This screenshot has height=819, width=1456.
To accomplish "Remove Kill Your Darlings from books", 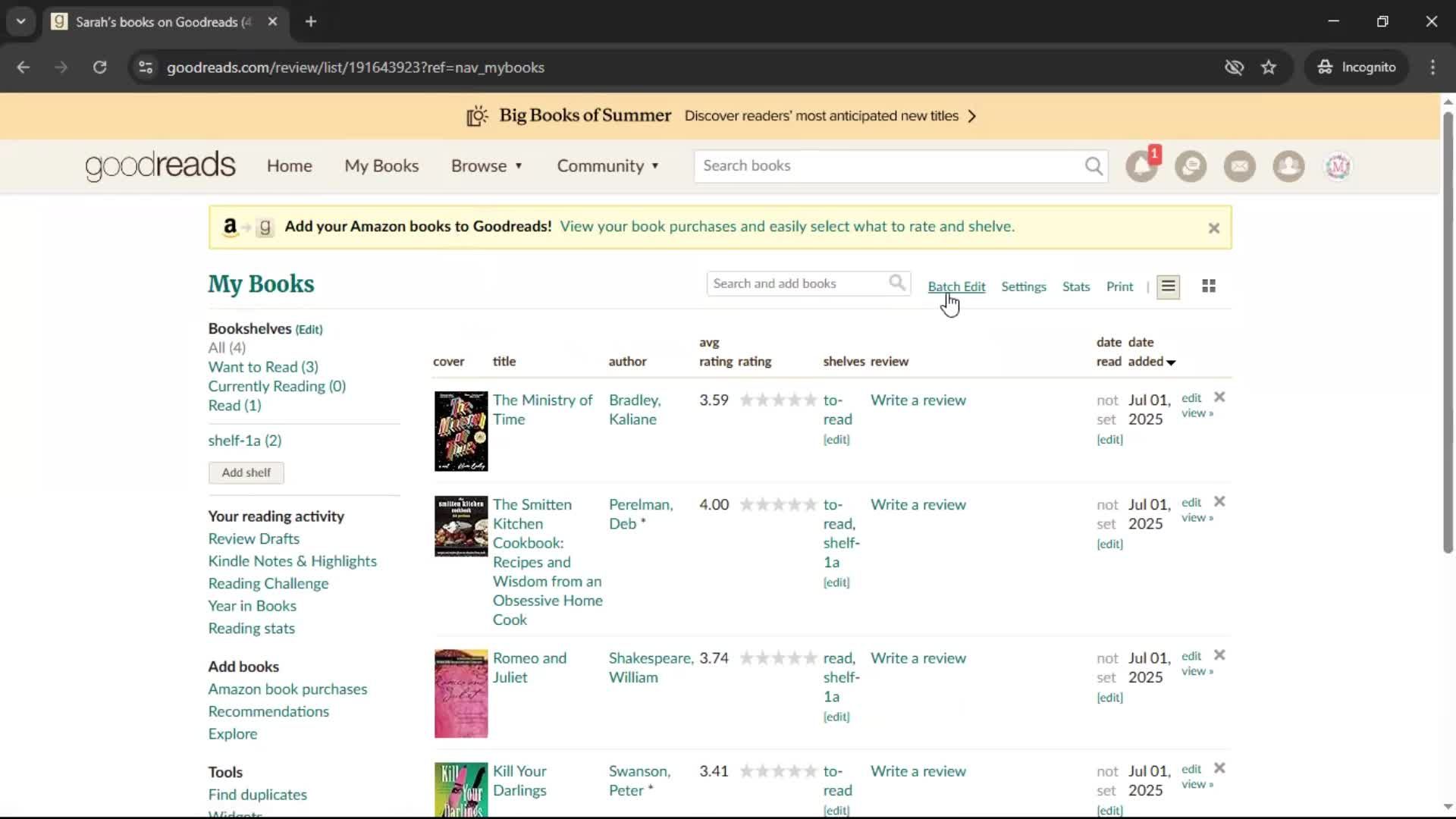I will (x=1219, y=767).
